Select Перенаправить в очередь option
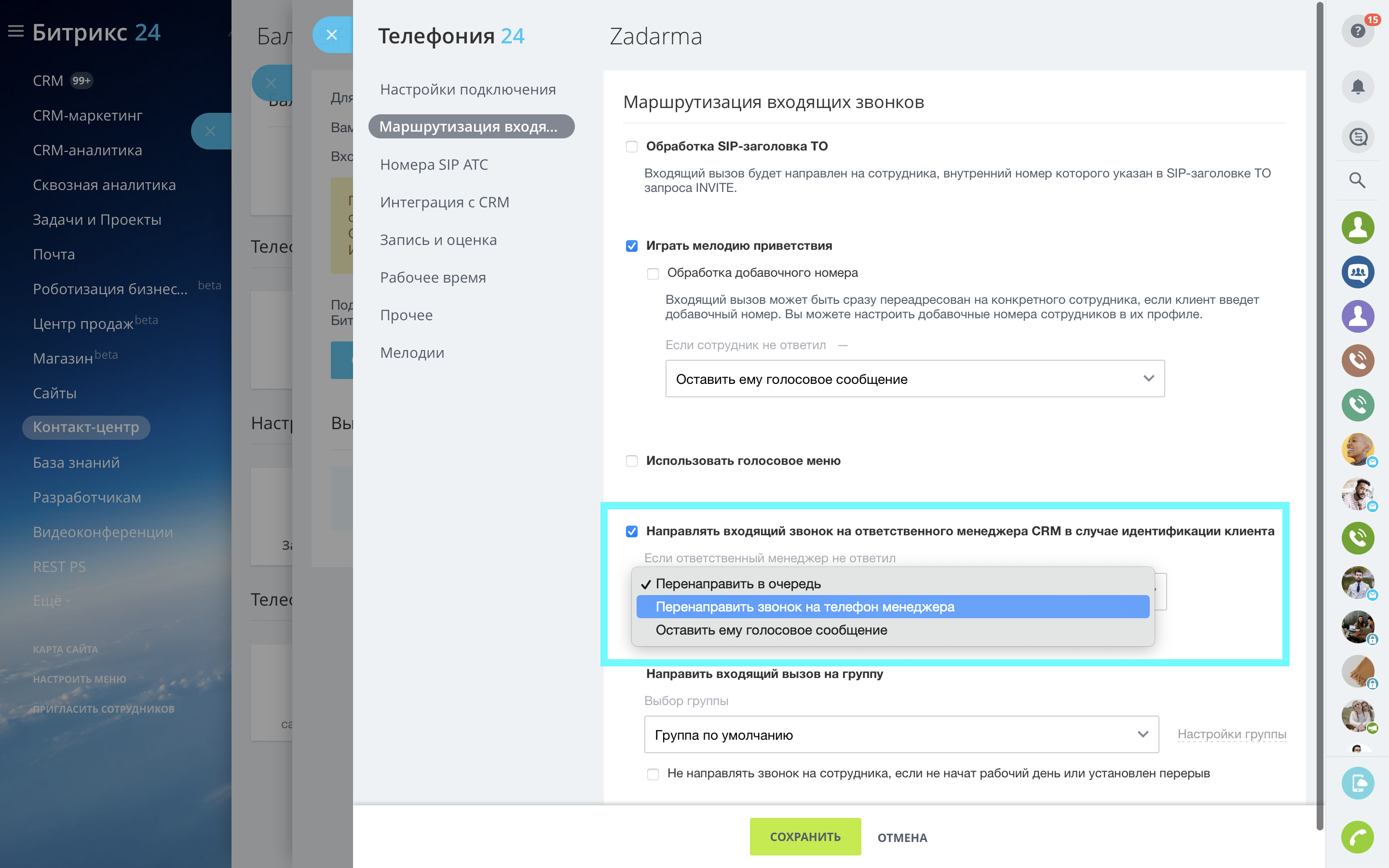 pyautogui.click(x=893, y=584)
